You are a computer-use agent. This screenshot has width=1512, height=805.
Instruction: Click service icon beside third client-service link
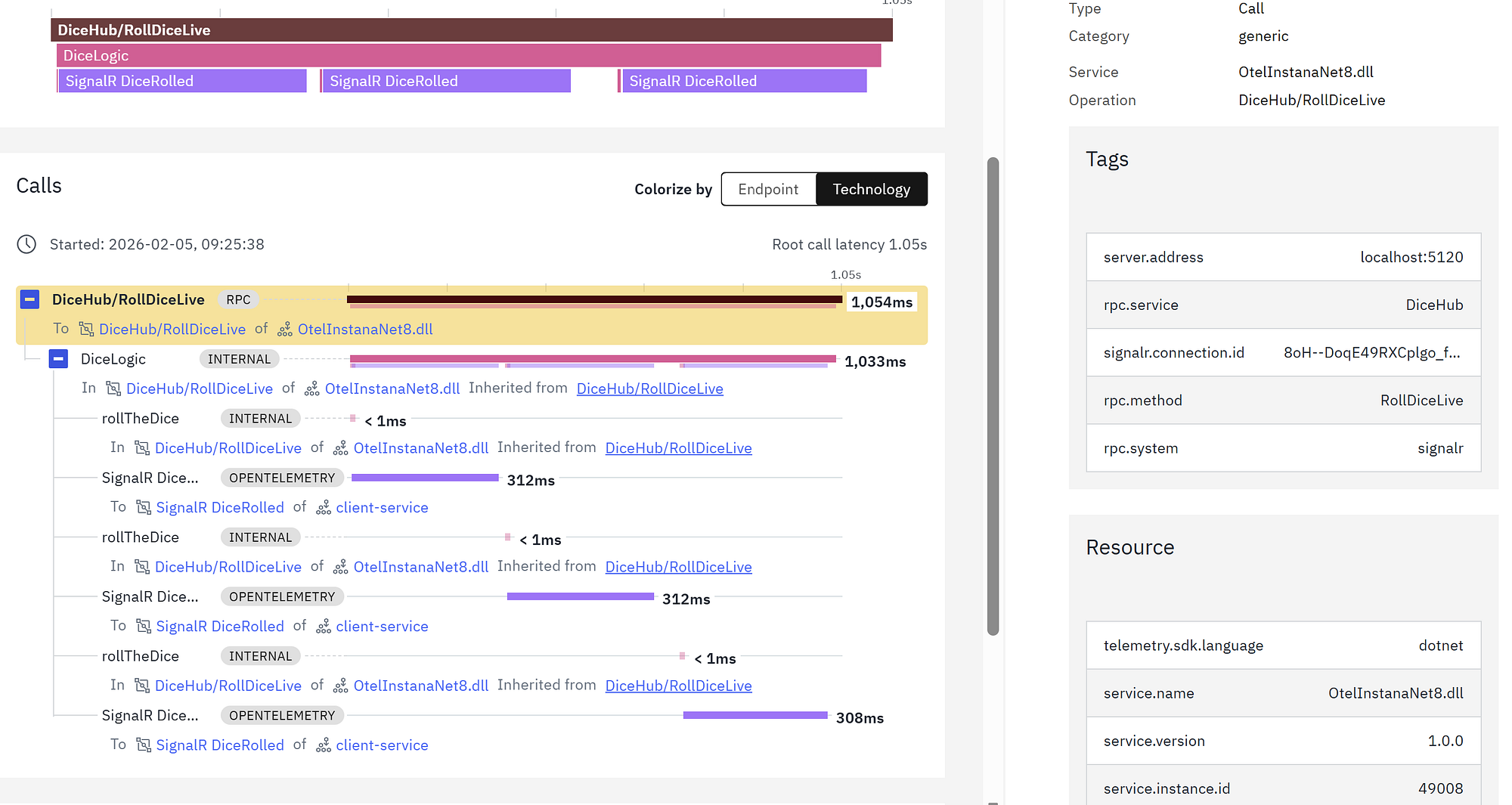click(324, 745)
